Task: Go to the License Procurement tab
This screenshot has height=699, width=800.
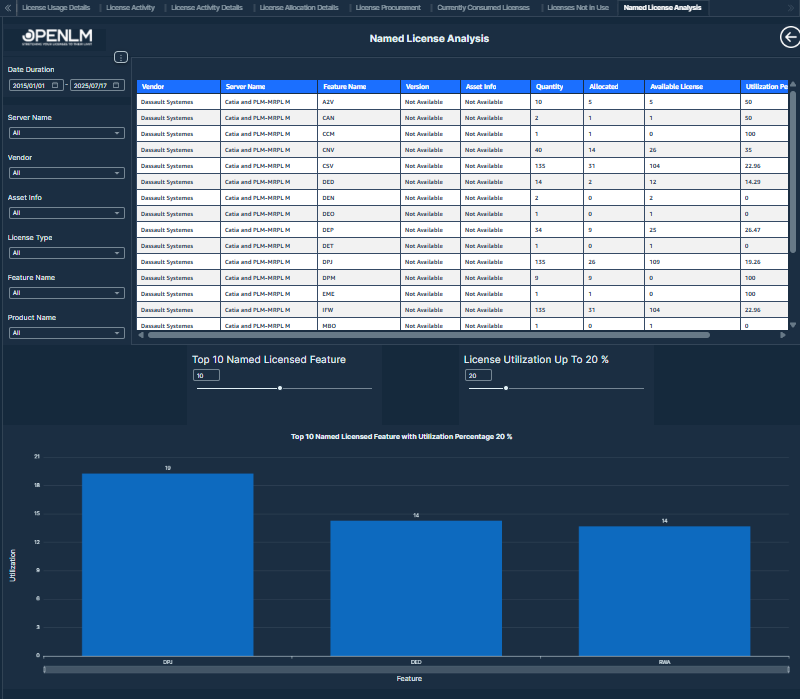Action: point(388,7)
